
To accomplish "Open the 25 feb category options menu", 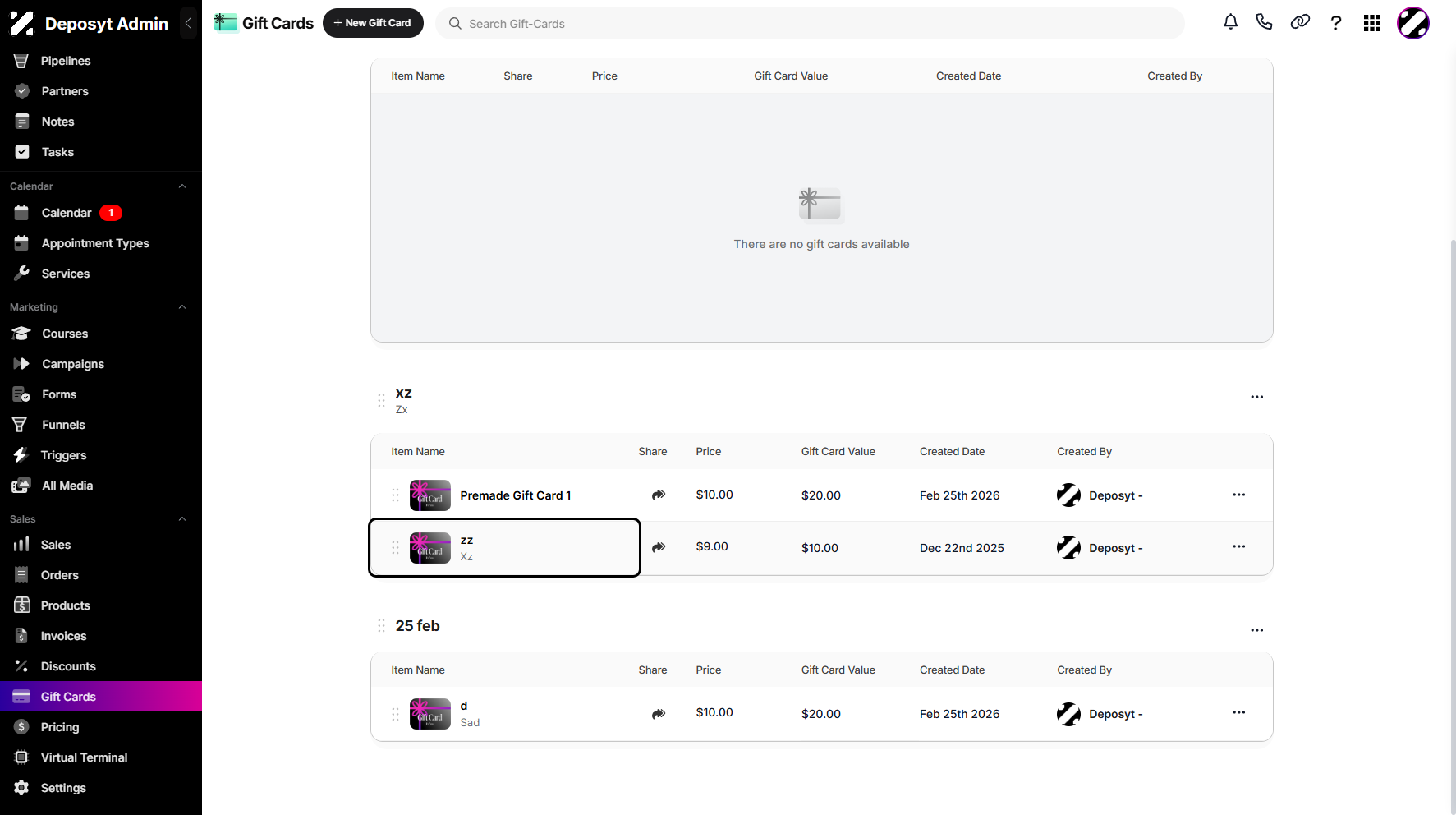I will tap(1257, 630).
